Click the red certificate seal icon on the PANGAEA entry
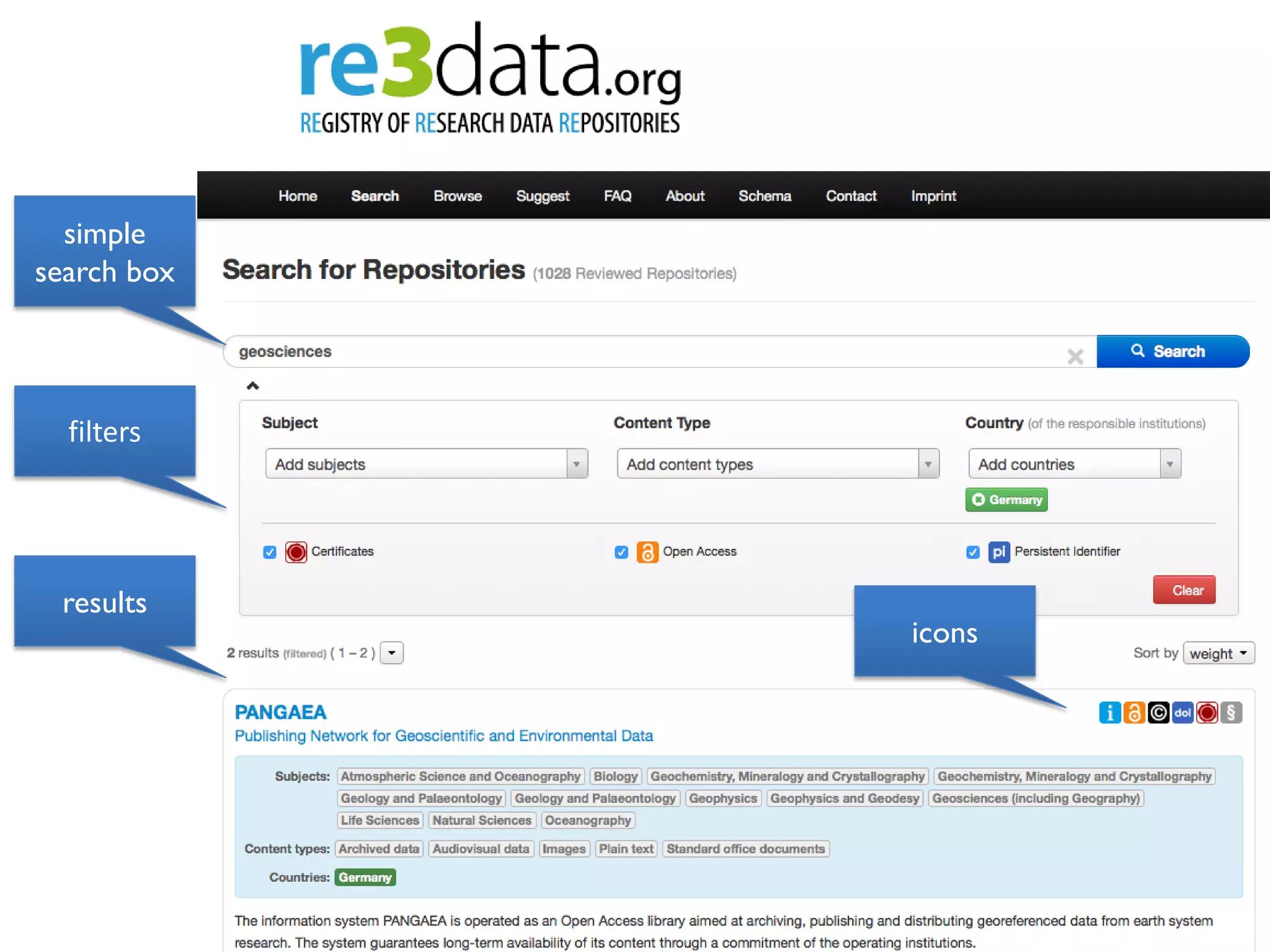Image resolution: width=1270 pixels, height=952 pixels. [x=1207, y=713]
